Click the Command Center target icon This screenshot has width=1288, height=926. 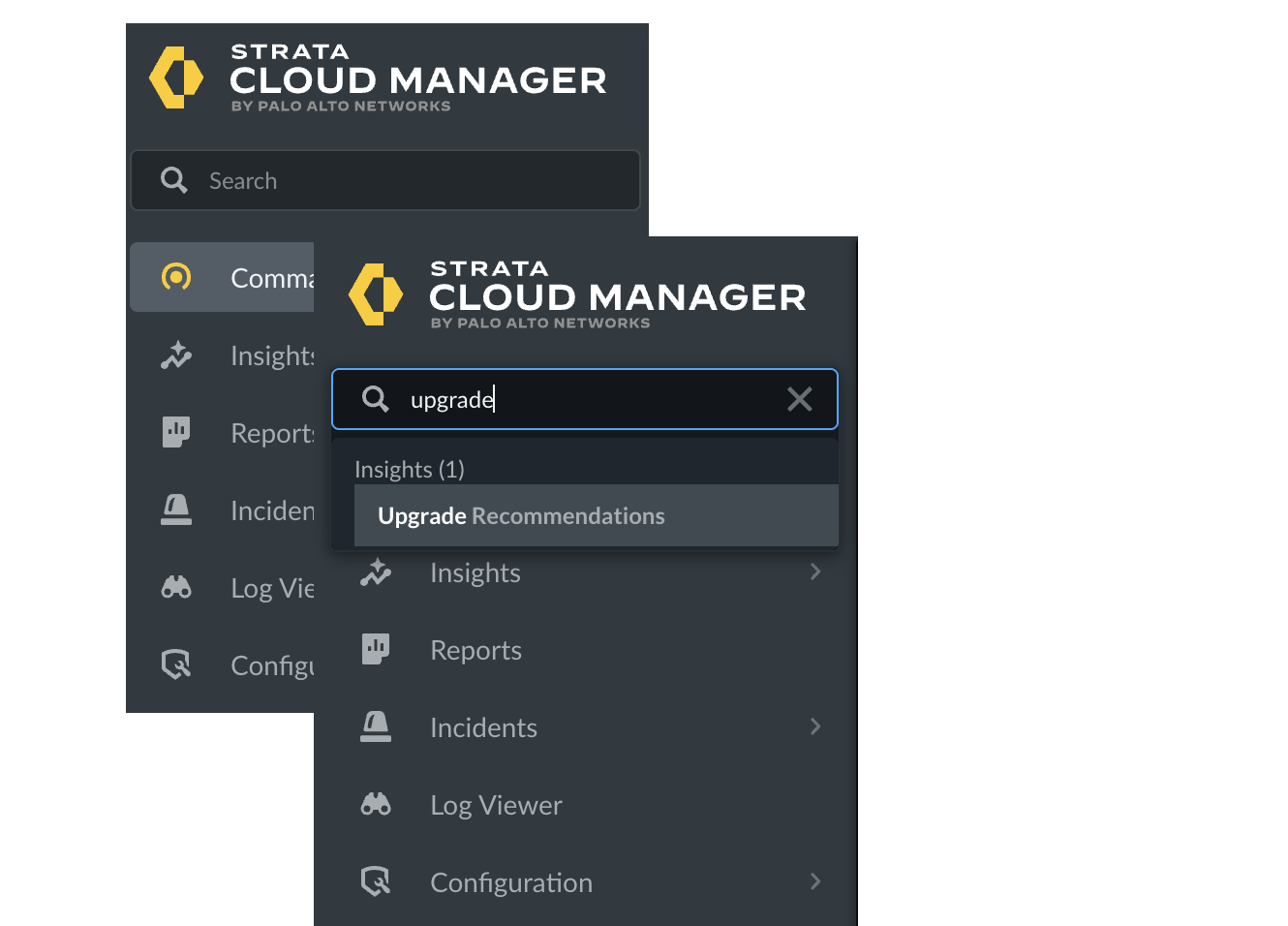[176, 277]
